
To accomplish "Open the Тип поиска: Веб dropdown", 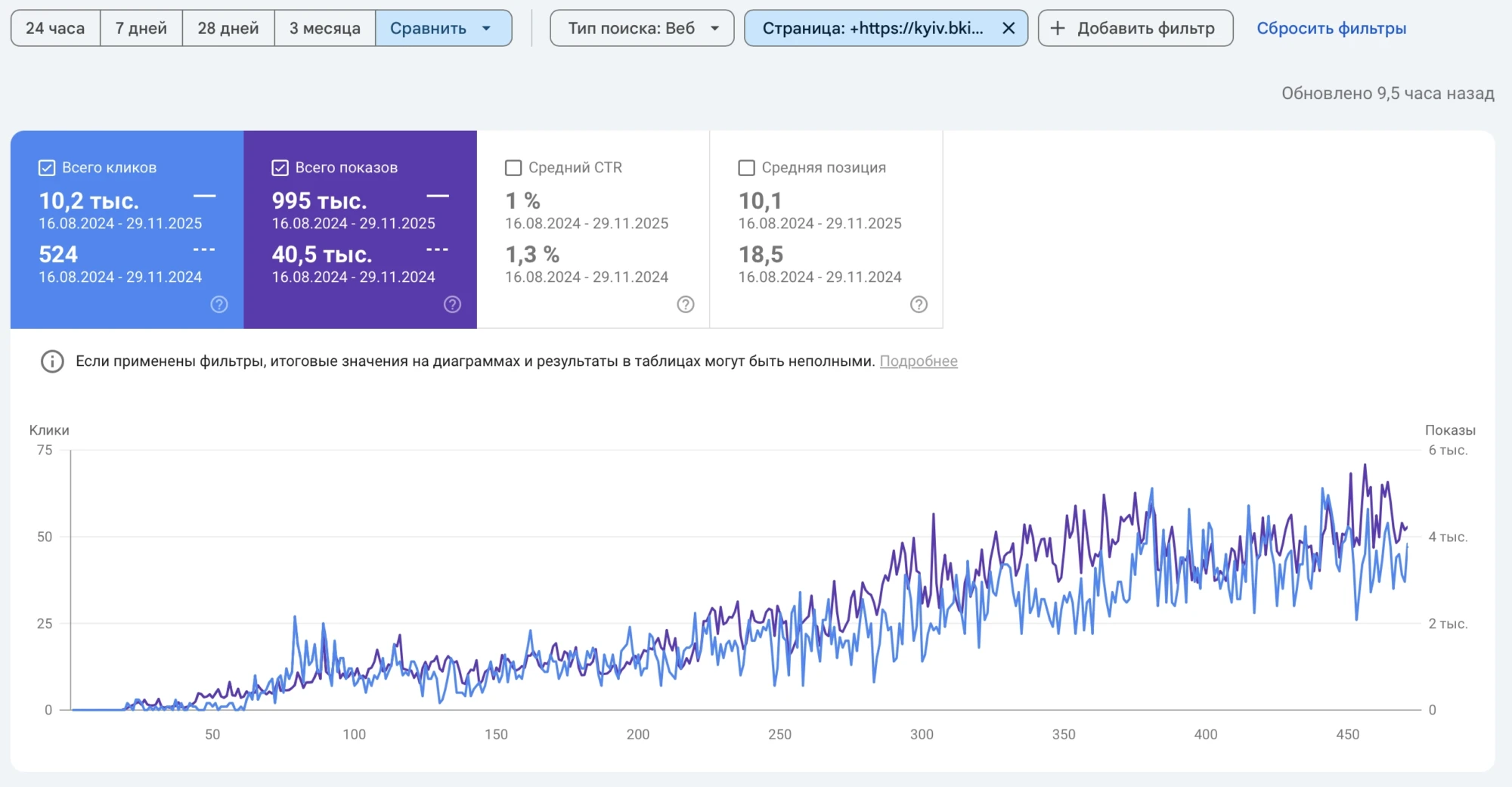I will [641, 29].
